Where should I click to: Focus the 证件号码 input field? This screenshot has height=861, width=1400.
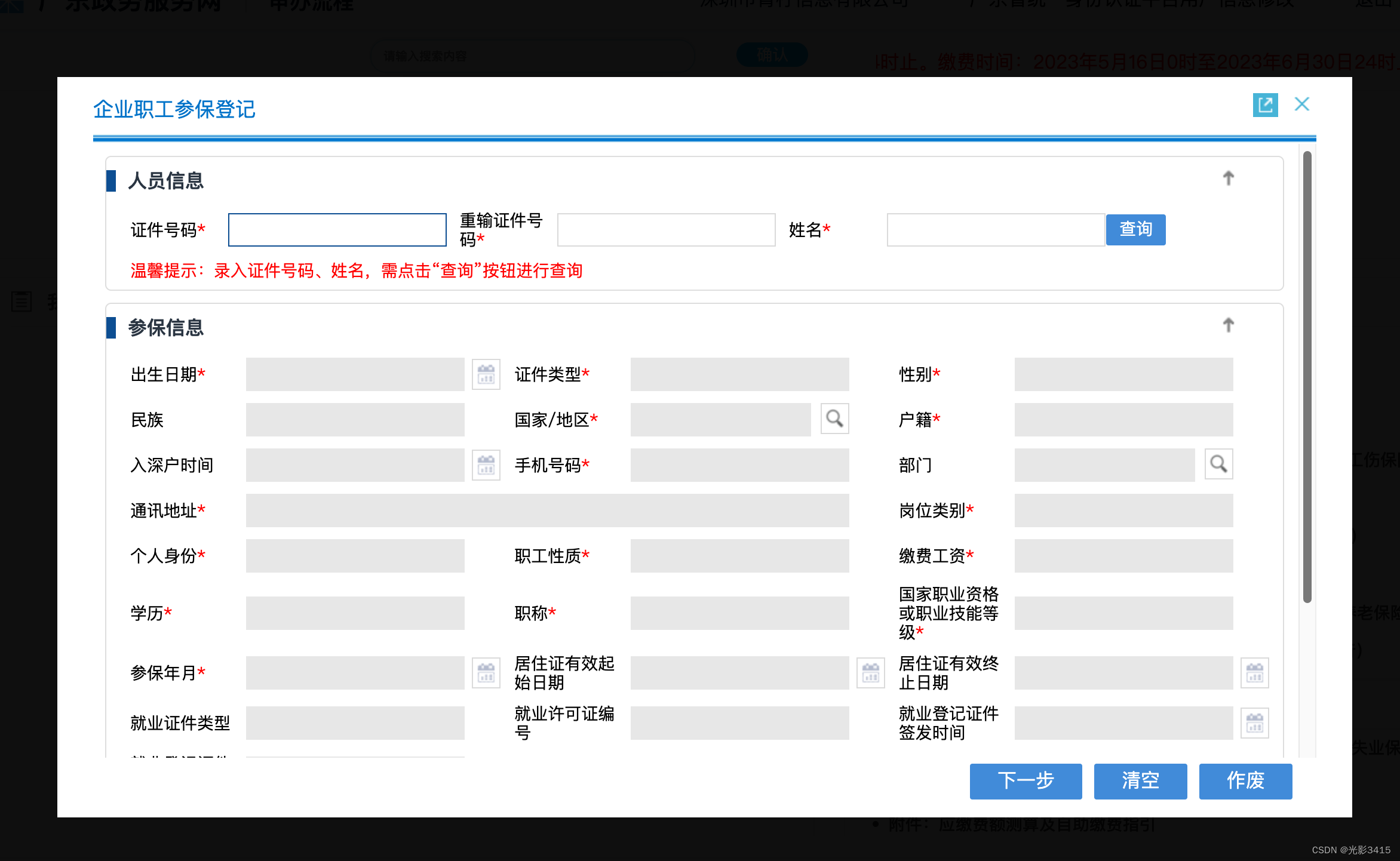pyautogui.click(x=337, y=230)
